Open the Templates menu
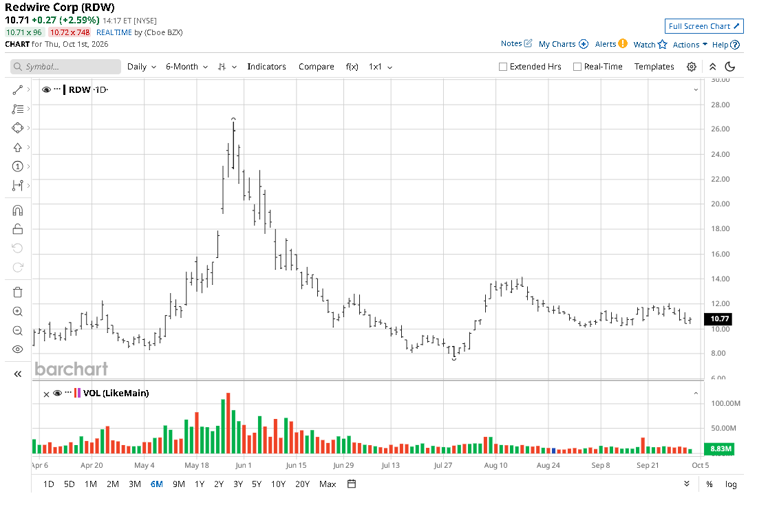The height and width of the screenshot is (507, 768). tap(654, 67)
